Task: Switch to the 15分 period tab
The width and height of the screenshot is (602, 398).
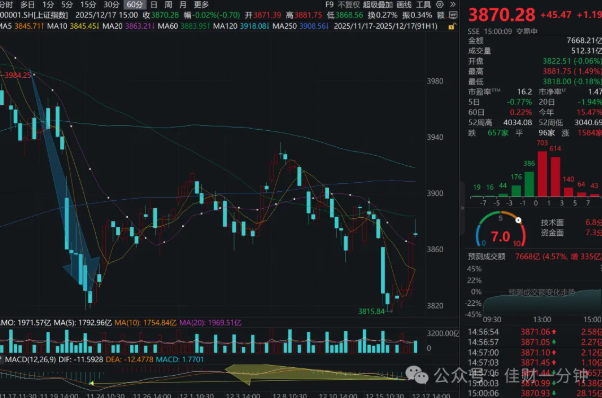Action: (x=88, y=5)
